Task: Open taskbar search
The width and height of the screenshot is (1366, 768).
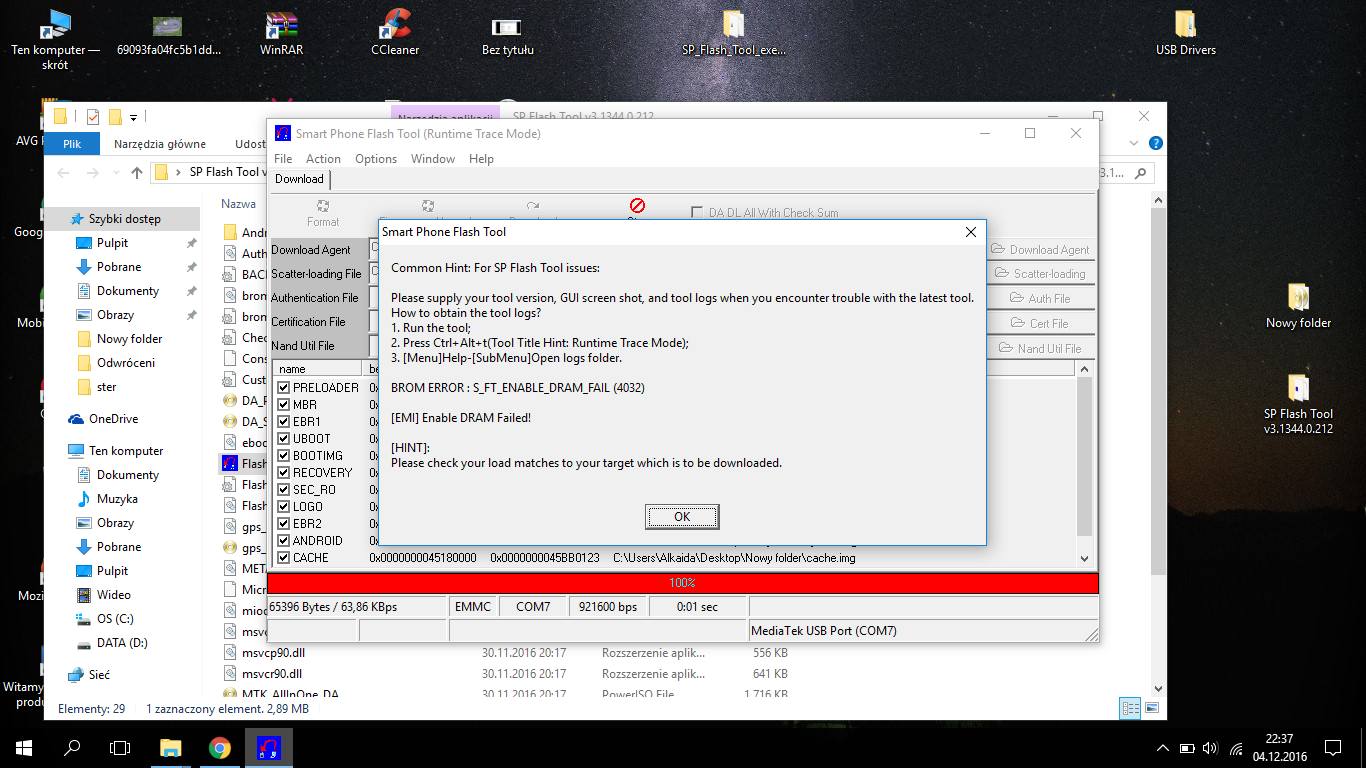Action: [72, 747]
